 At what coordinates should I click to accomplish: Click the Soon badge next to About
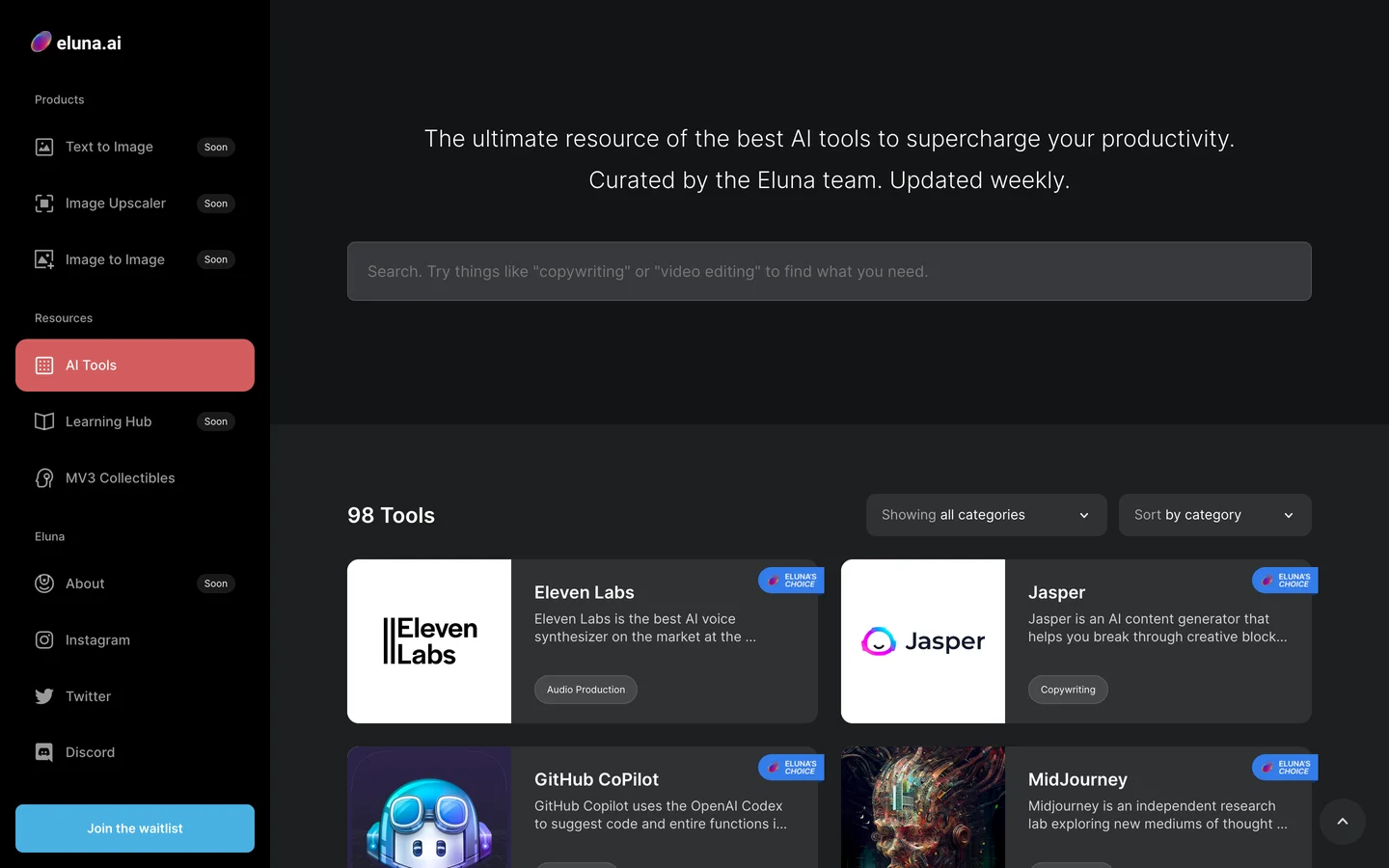coord(216,583)
